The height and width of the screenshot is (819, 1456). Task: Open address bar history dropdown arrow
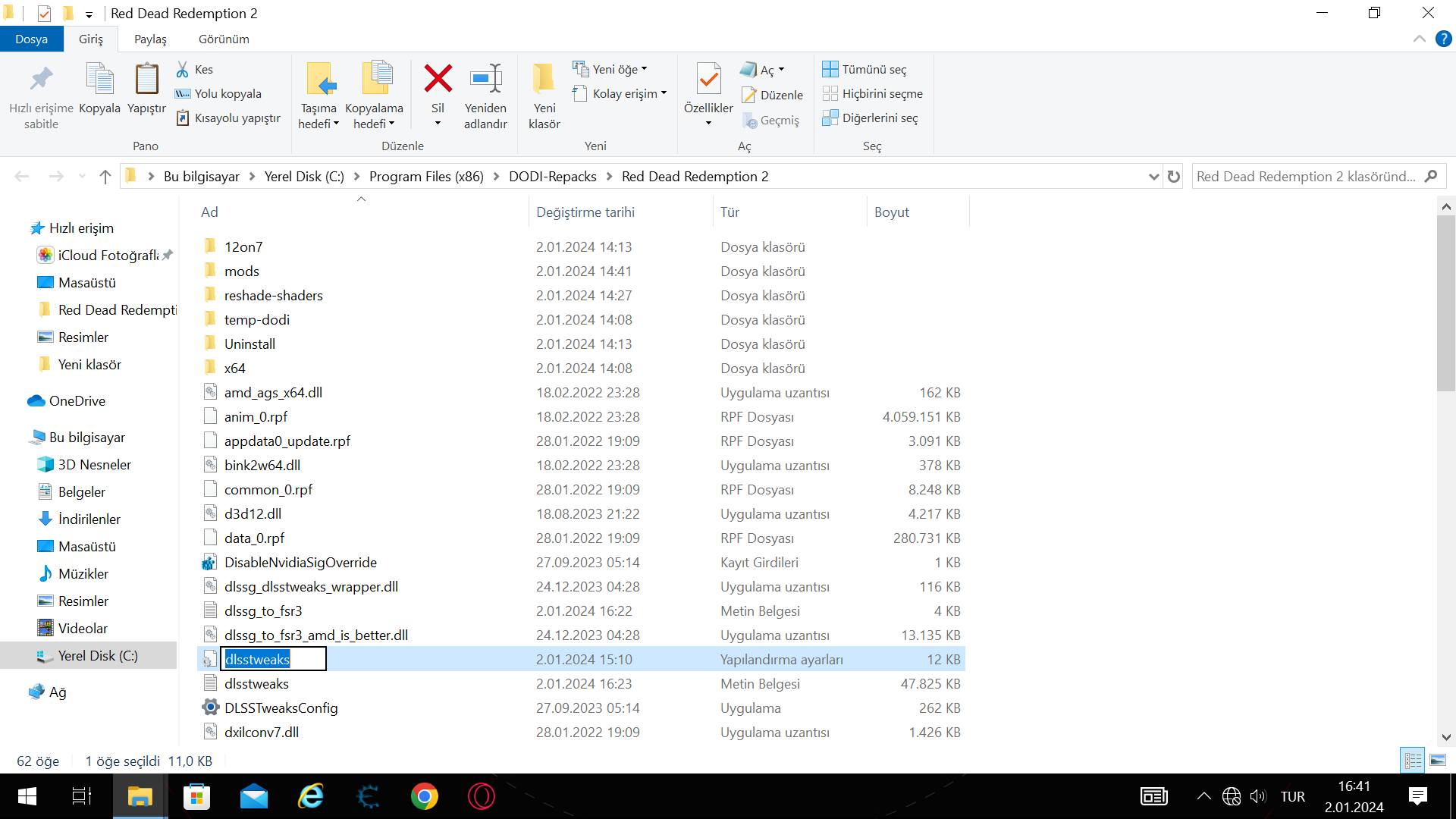coord(1153,177)
